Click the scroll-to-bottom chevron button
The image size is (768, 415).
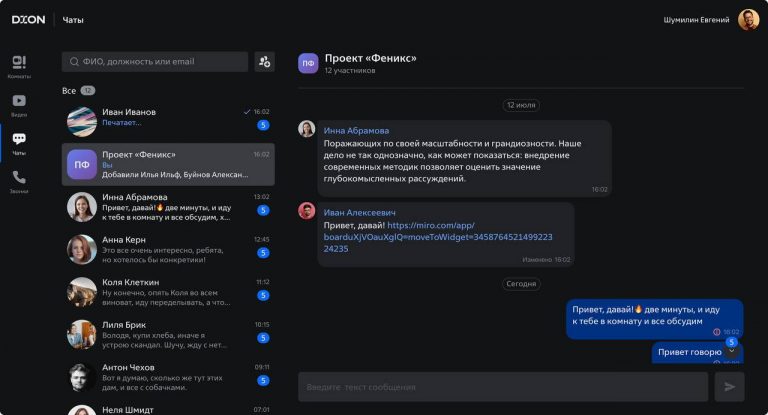pyautogui.click(x=732, y=350)
